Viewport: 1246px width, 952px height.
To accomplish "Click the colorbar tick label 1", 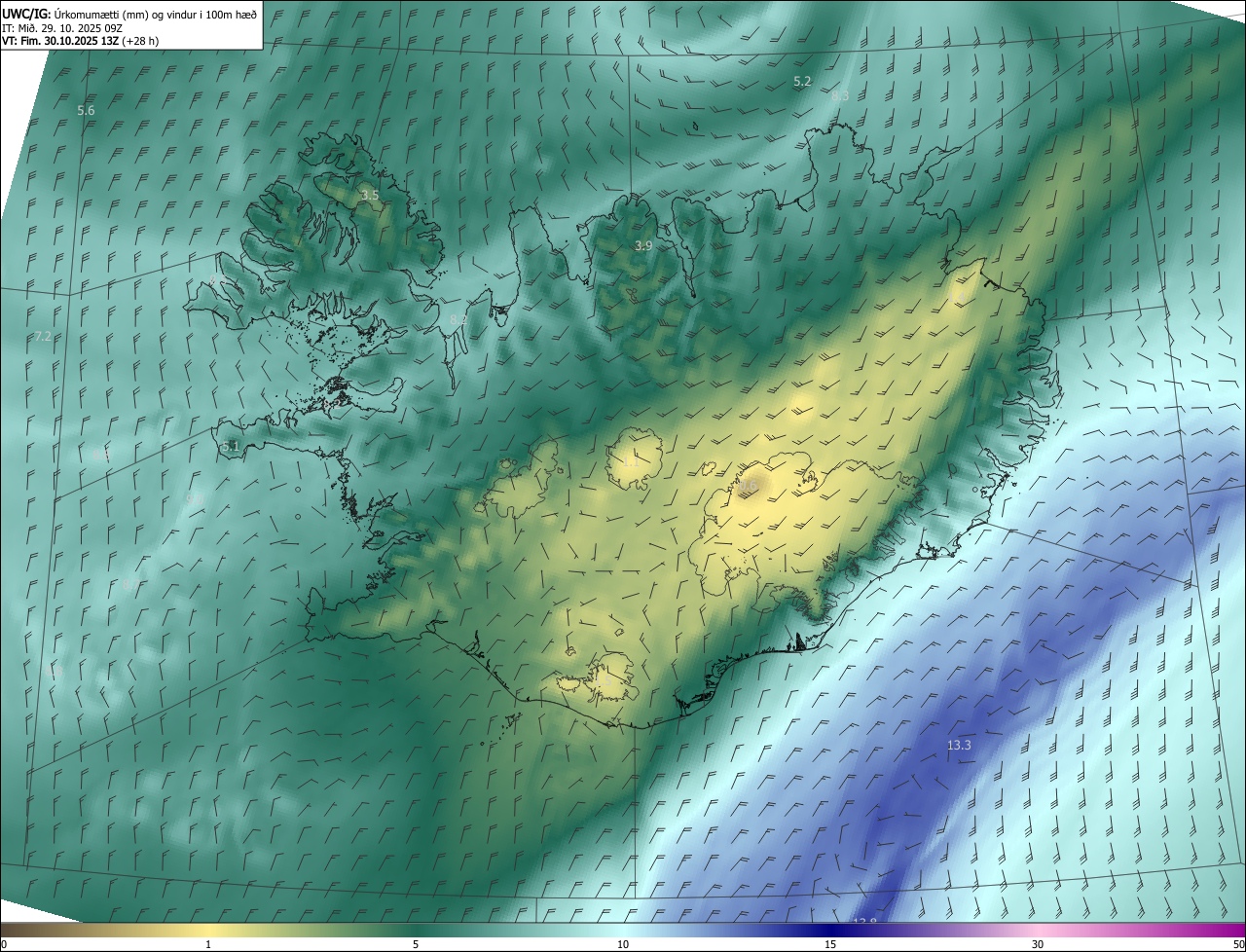I will pos(208,945).
